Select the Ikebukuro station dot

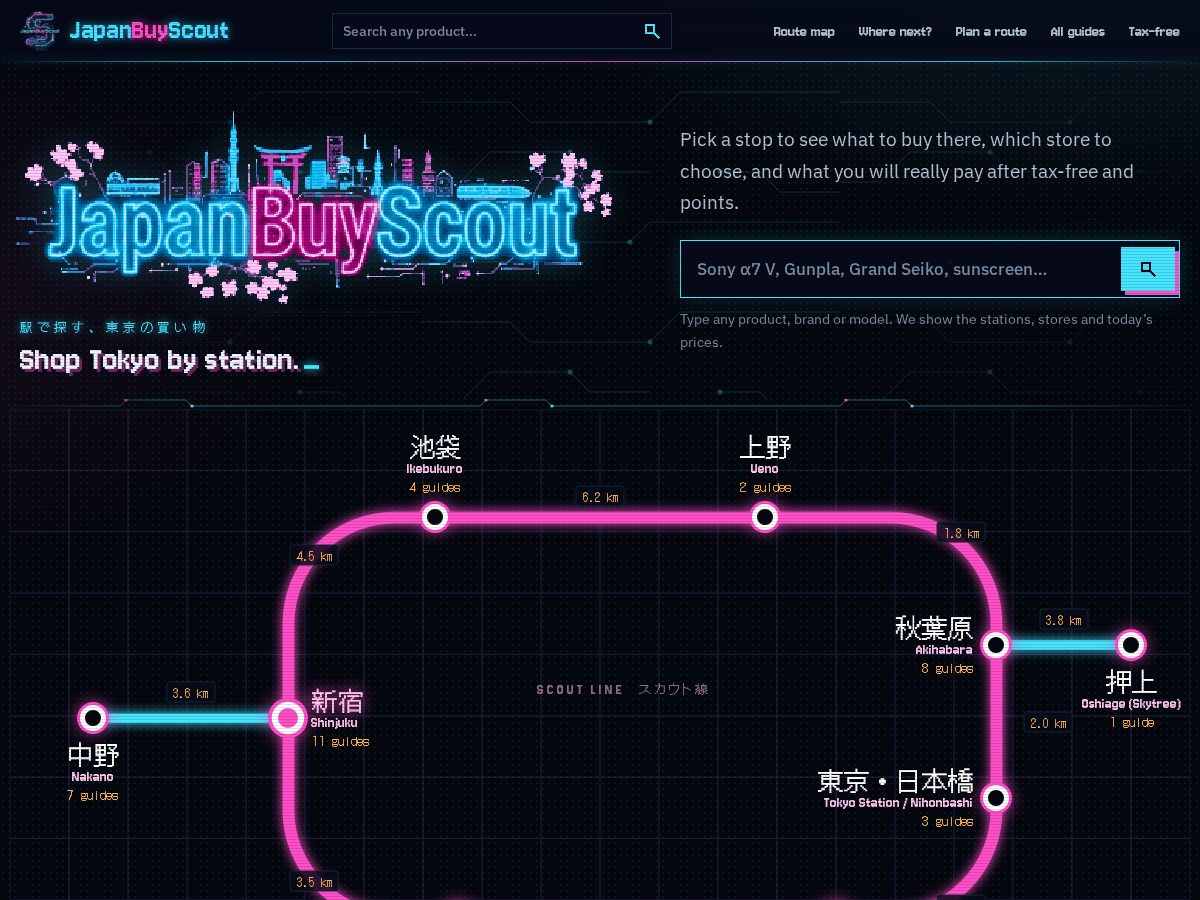[435, 516]
